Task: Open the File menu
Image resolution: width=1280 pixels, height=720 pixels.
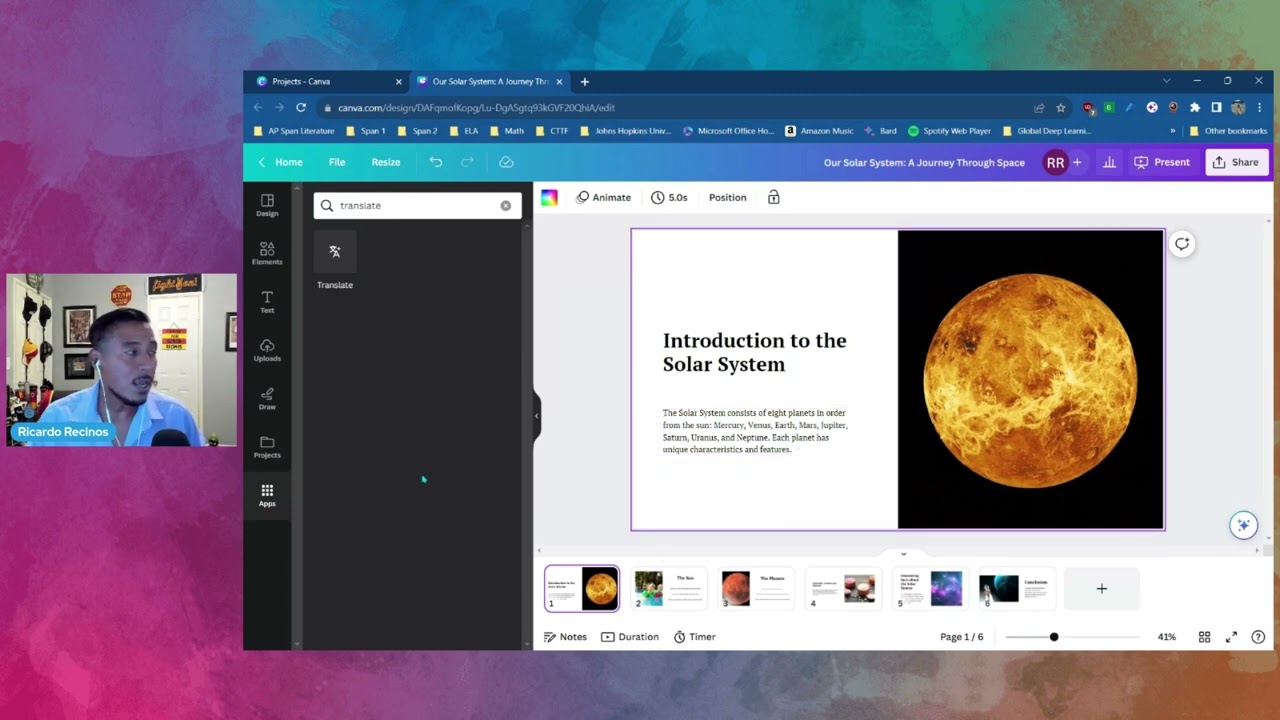Action: [x=337, y=162]
